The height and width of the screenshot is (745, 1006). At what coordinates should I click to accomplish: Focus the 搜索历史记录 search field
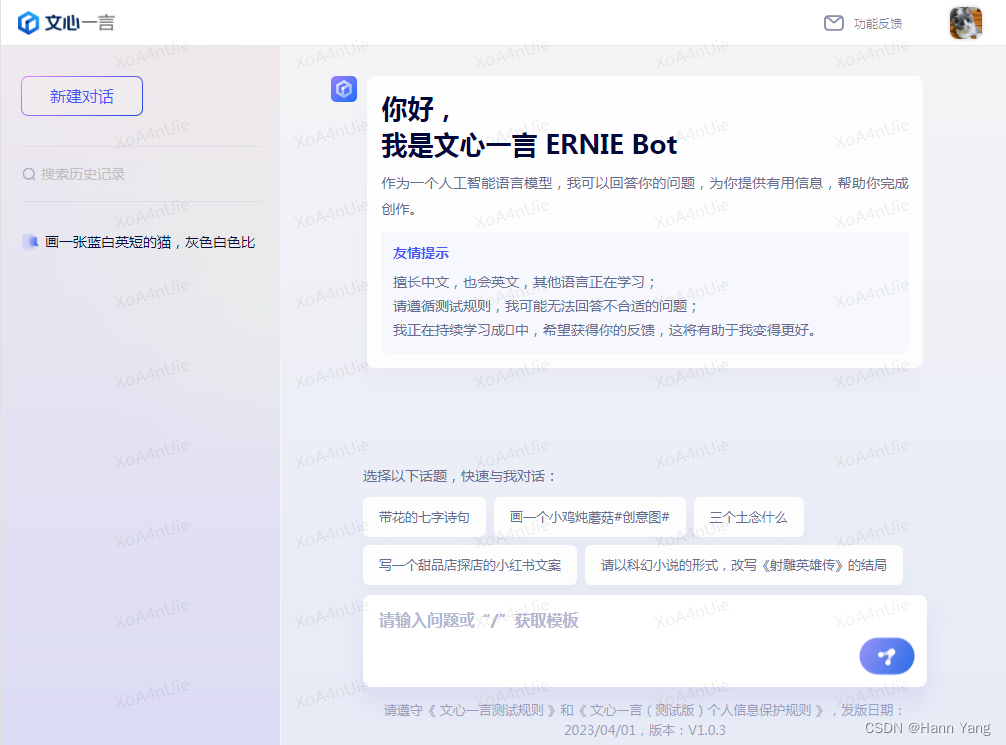[x=140, y=175]
